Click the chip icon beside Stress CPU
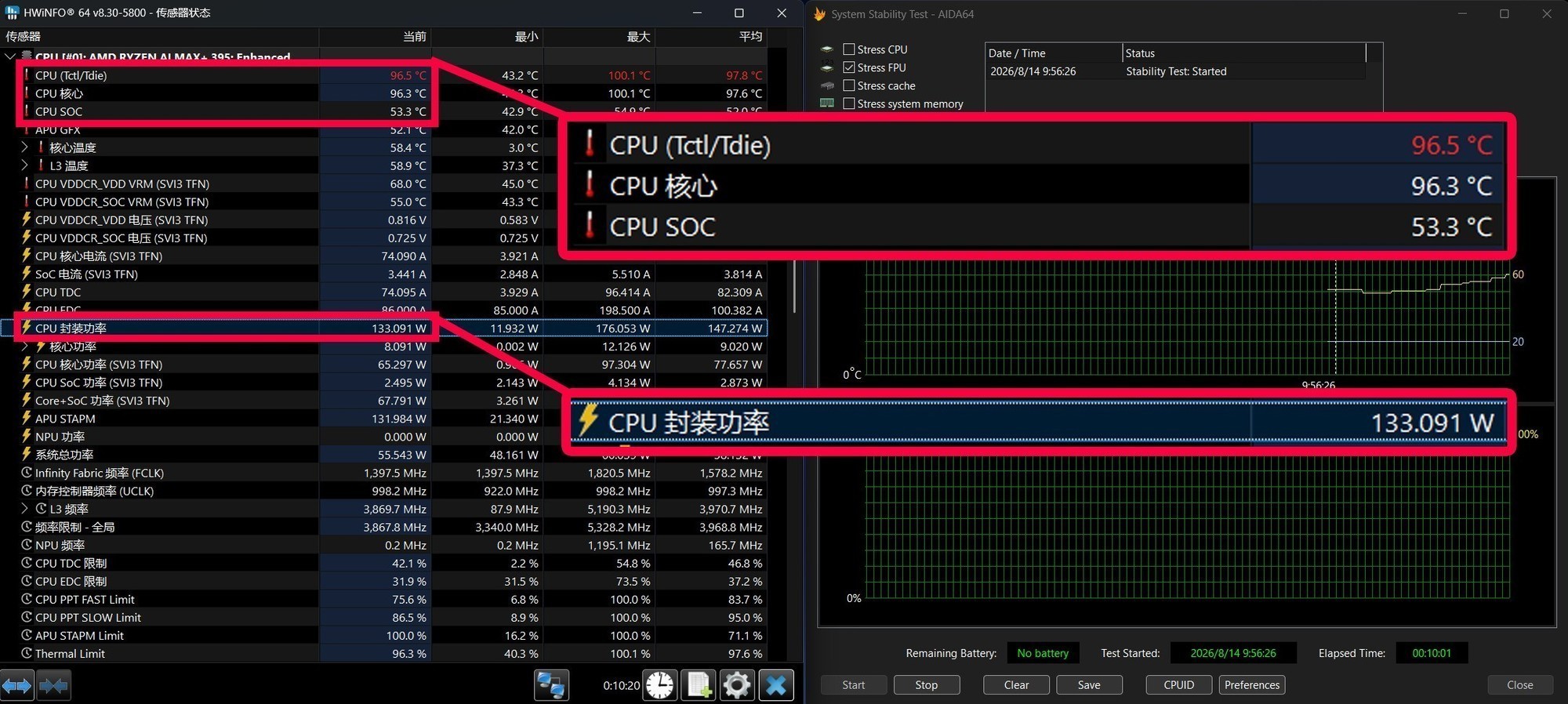 [827, 49]
